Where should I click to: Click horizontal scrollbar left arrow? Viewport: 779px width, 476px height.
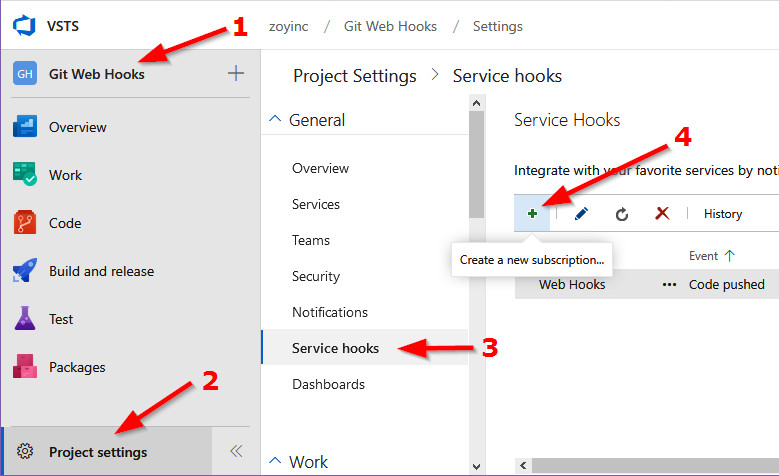point(523,465)
